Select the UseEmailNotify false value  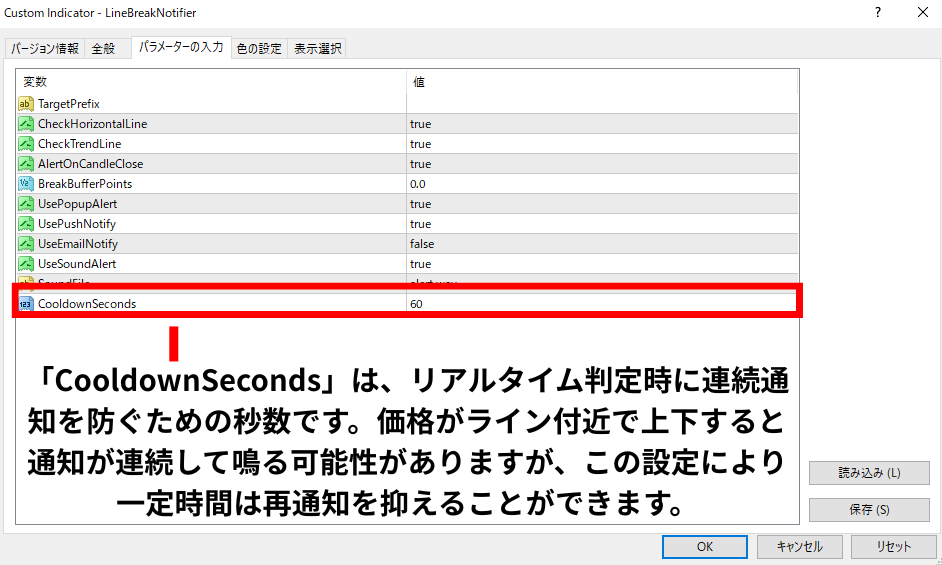point(422,244)
